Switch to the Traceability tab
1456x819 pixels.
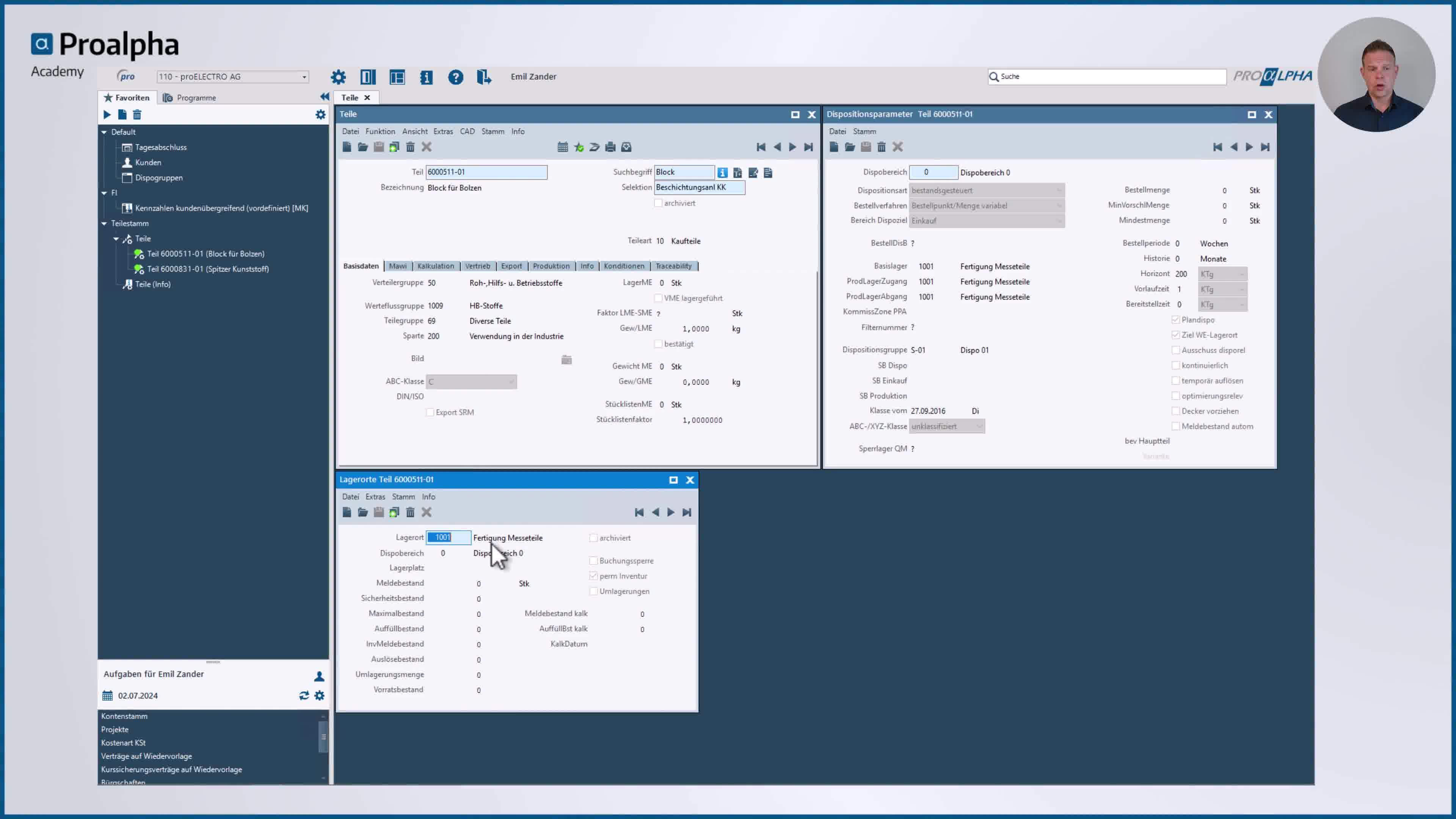tap(673, 266)
